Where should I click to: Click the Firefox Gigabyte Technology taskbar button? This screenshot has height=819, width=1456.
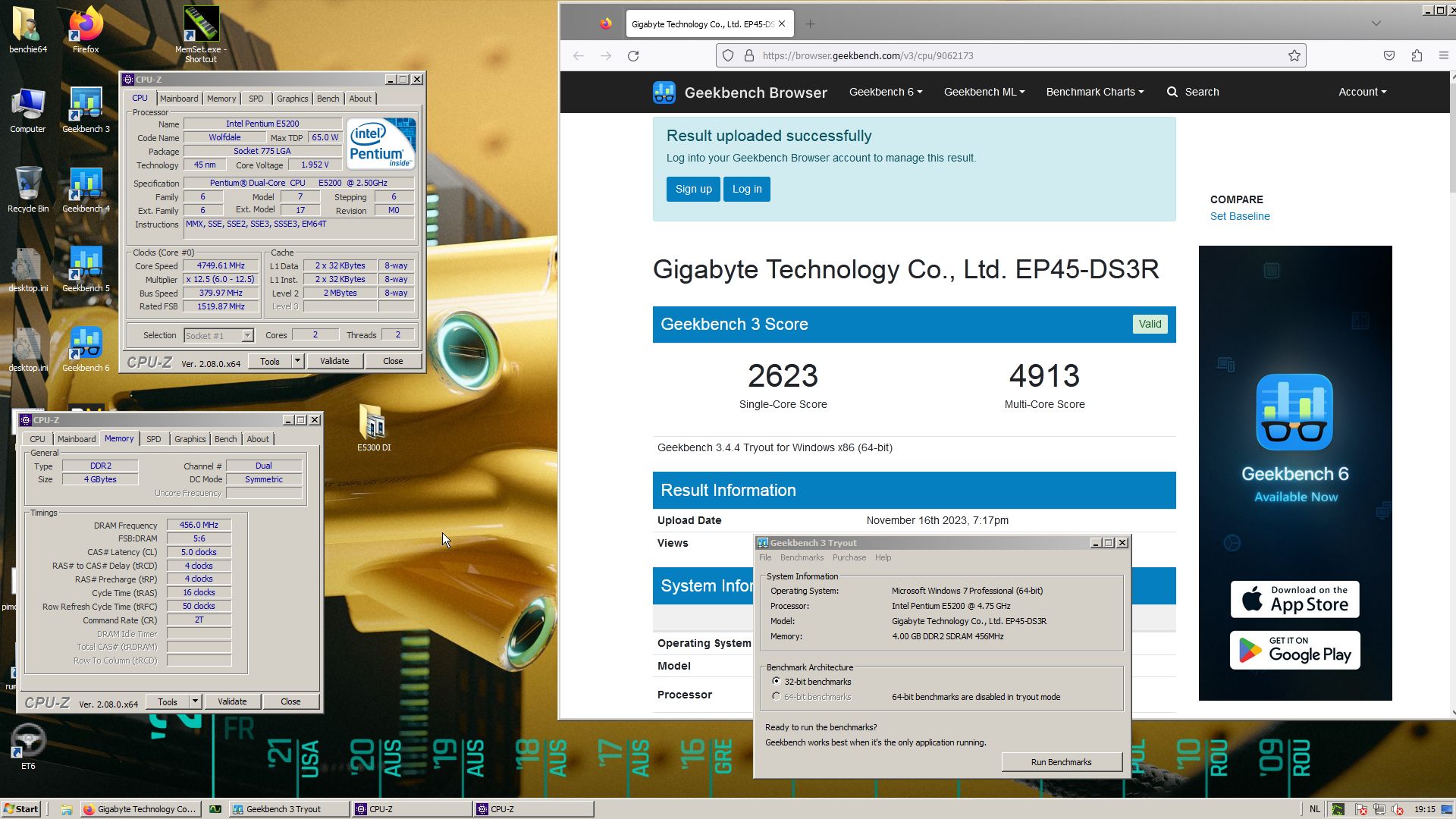(x=140, y=809)
